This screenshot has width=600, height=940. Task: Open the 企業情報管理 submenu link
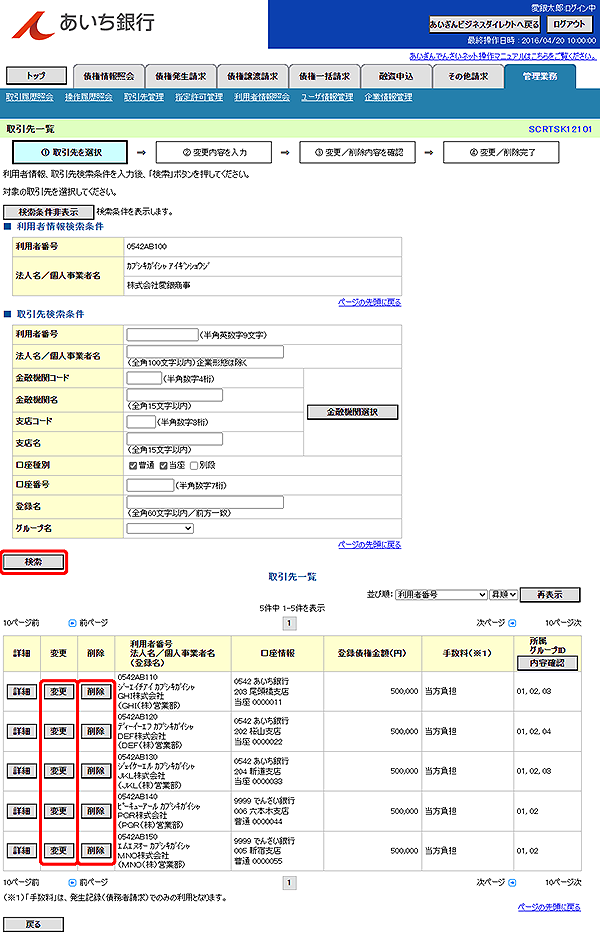coord(388,97)
